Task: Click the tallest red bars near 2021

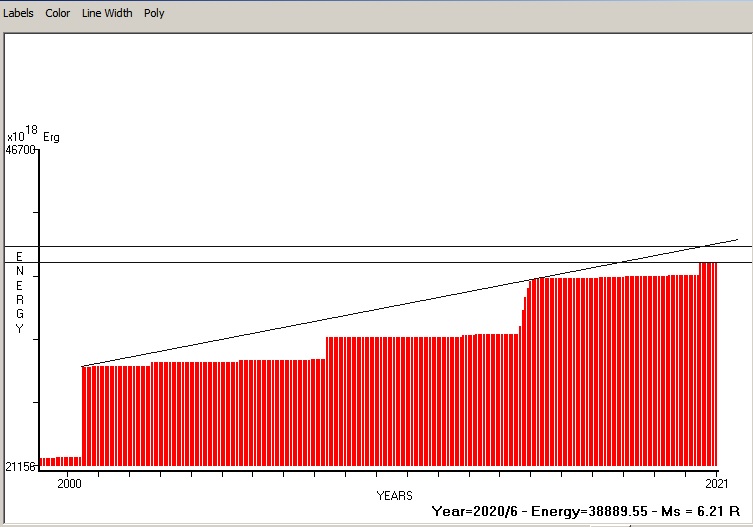Action: click(x=708, y=360)
